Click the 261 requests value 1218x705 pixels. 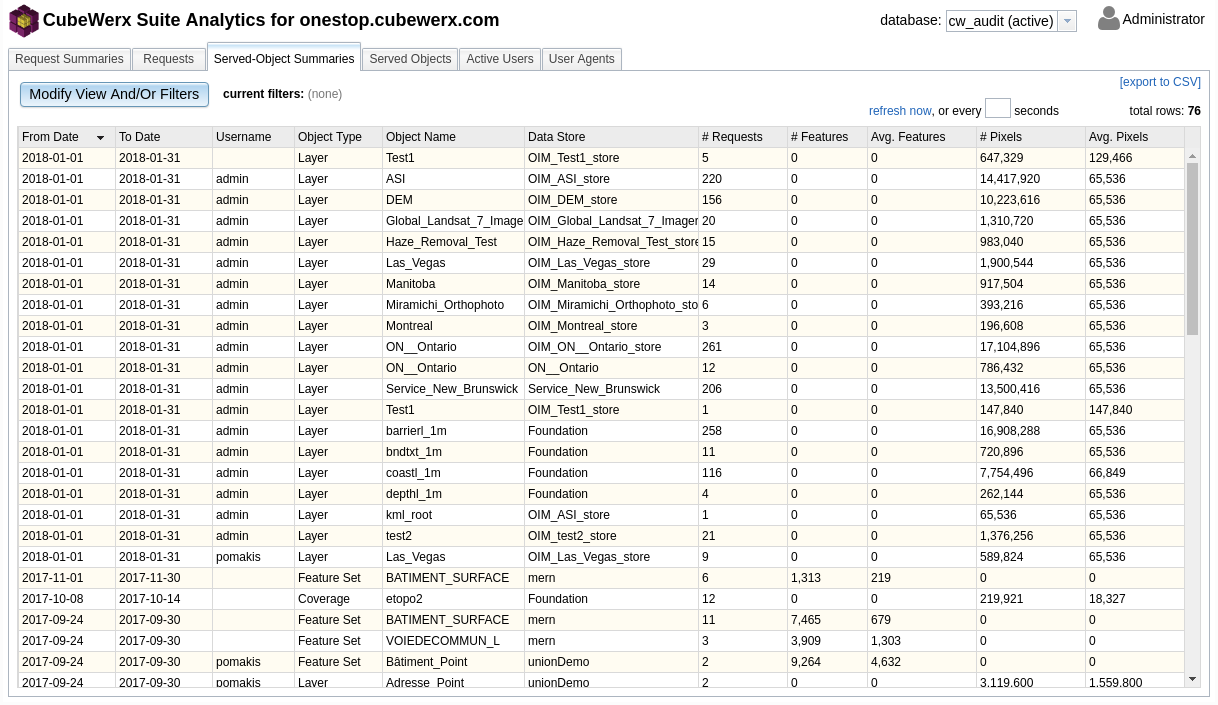click(743, 347)
